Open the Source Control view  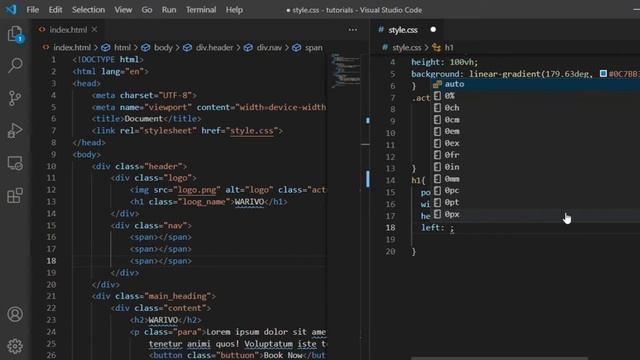(15, 98)
